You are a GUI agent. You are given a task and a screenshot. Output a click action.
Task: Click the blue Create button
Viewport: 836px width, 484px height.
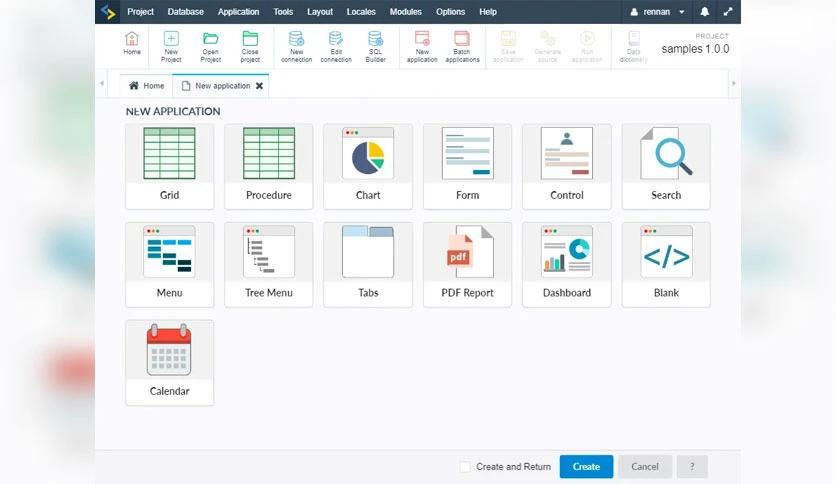(586, 467)
